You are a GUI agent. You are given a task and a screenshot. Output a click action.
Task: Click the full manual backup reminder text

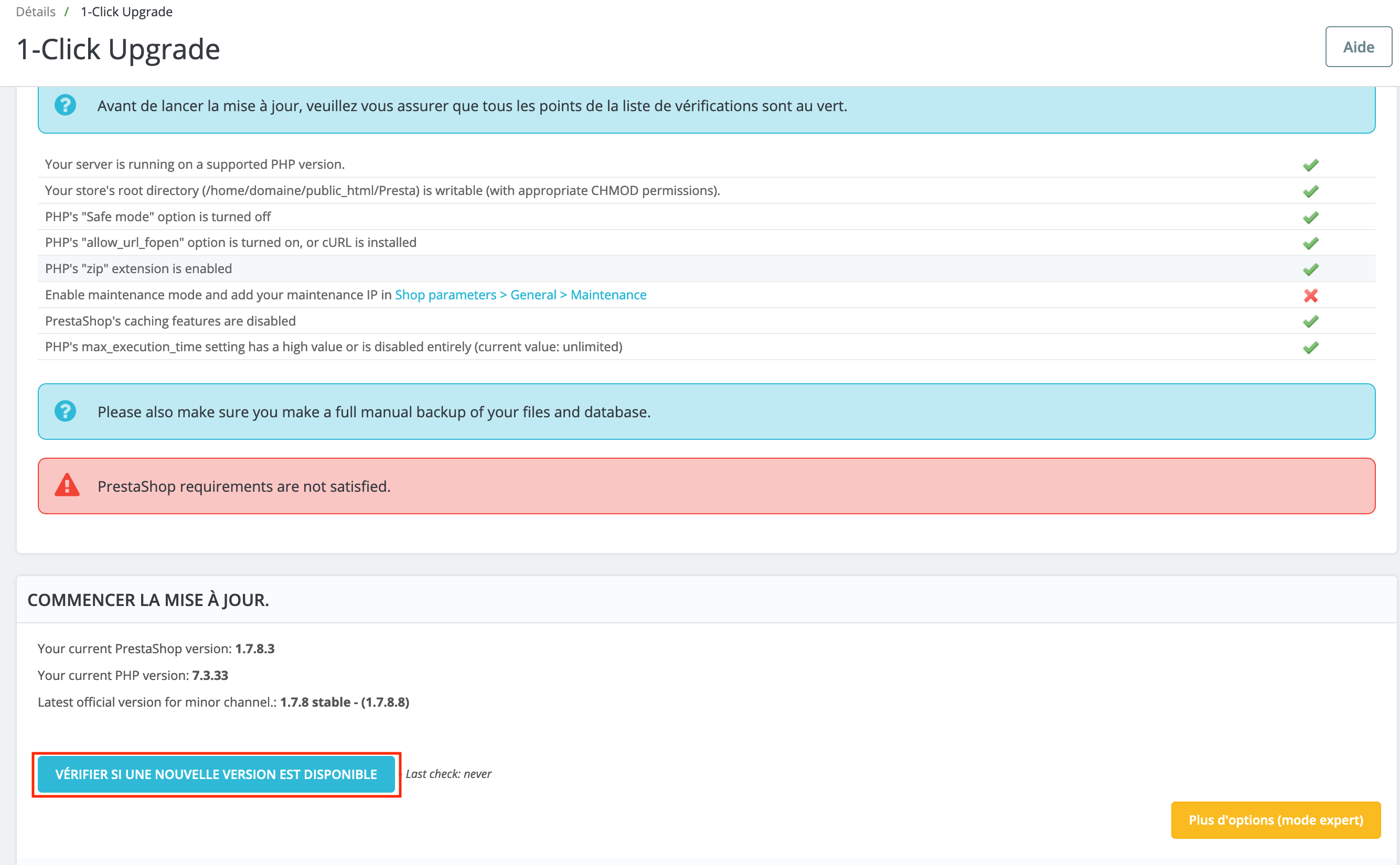point(374,412)
